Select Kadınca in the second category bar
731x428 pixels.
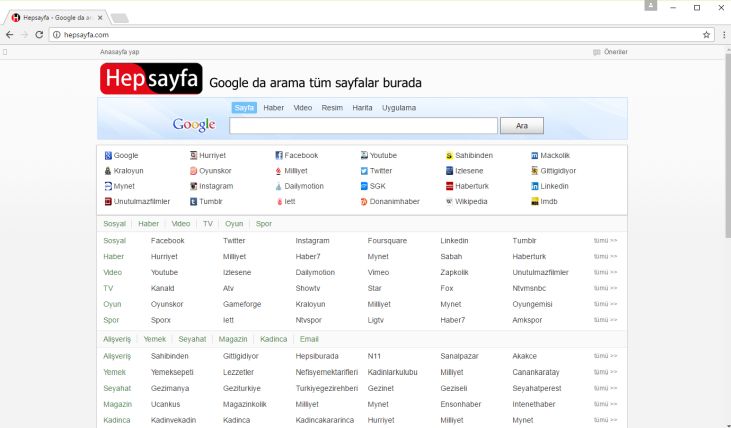pos(273,339)
